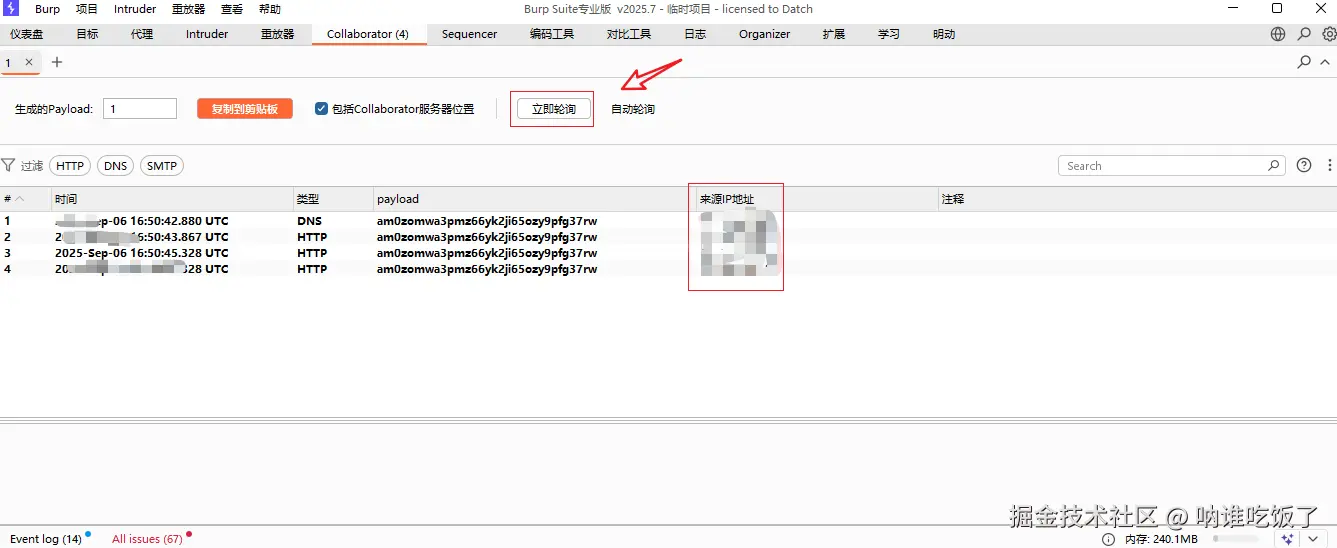Click the memory info icon

[x=1108, y=539]
